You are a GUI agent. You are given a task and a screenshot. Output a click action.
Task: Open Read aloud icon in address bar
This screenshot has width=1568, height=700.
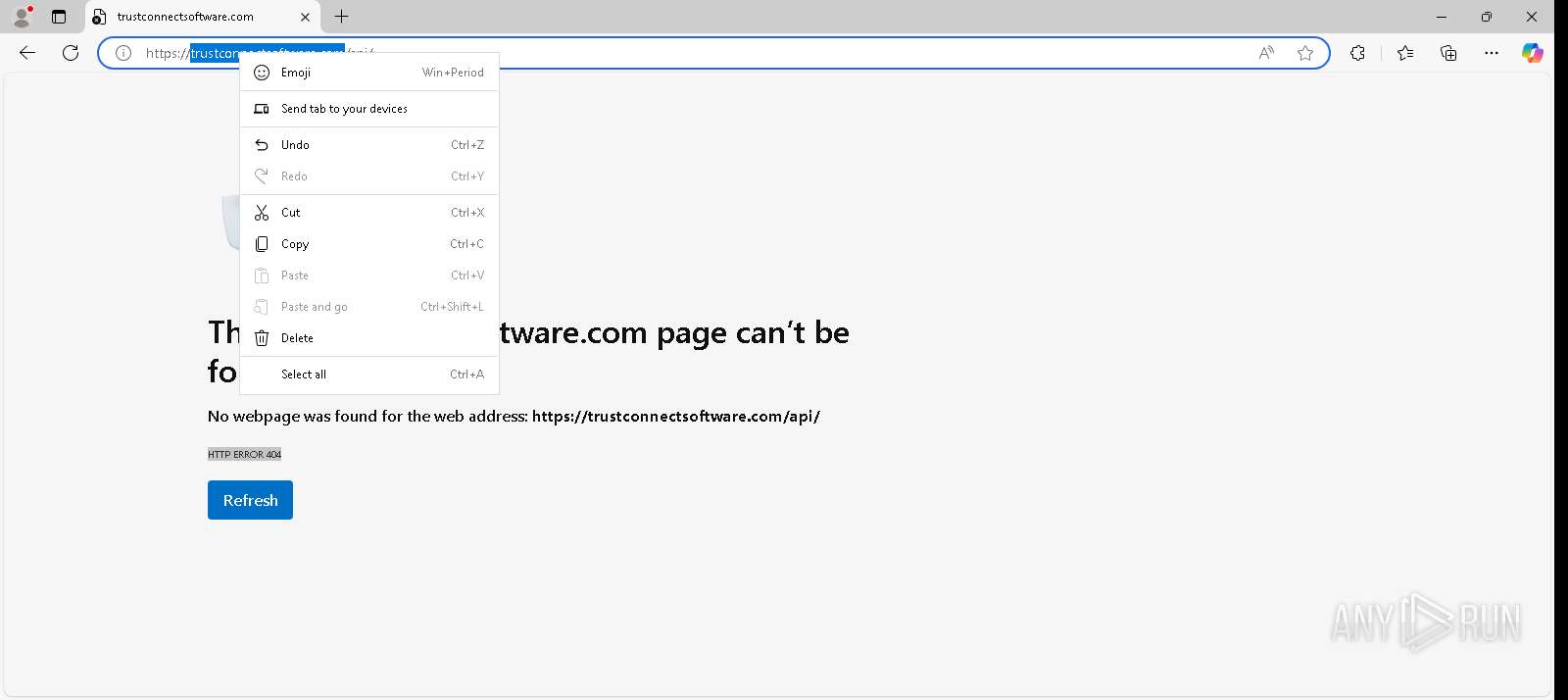1266,53
